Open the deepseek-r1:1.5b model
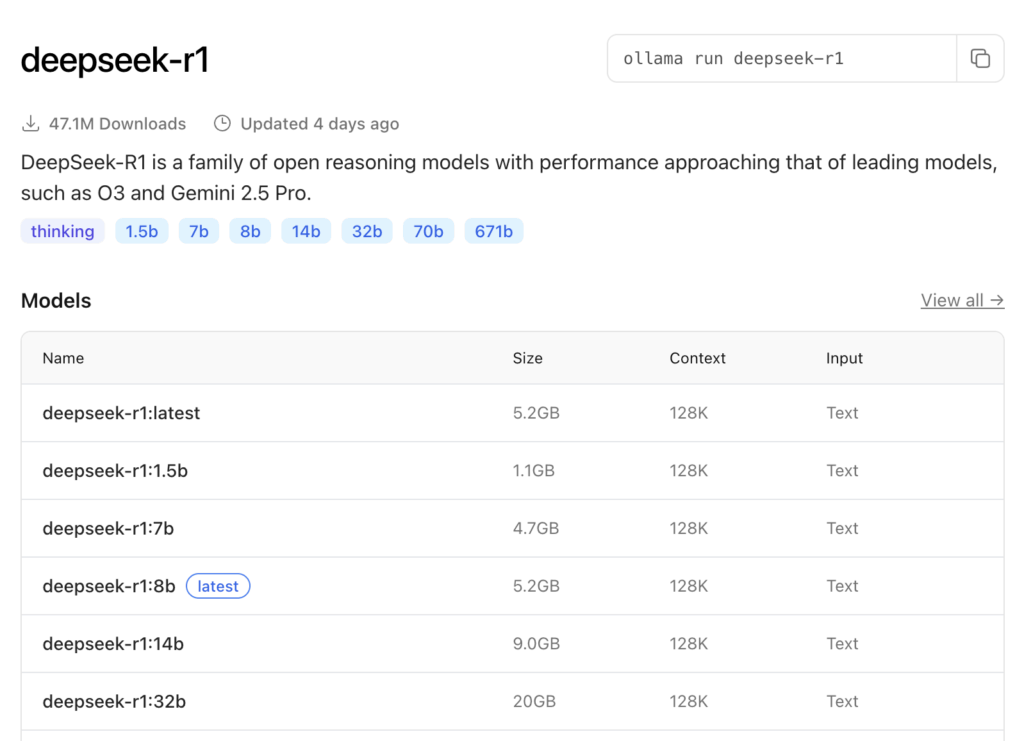The width and height of the screenshot is (1024, 741). (115, 471)
